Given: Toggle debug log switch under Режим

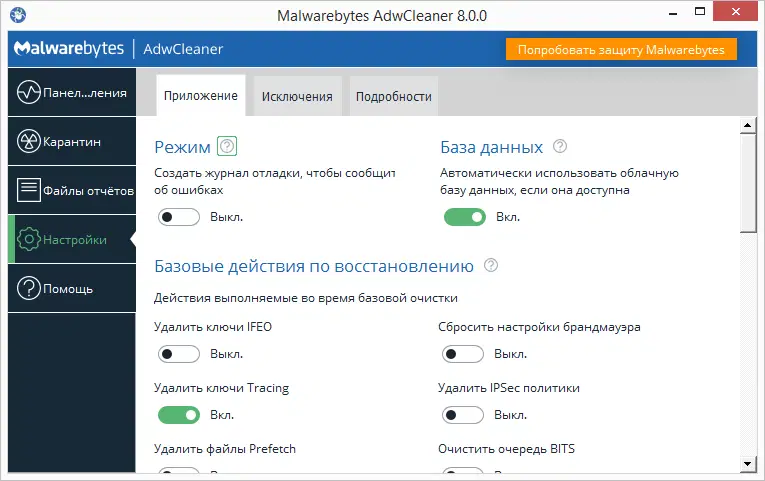Looking at the screenshot, I should [x=179, y=217].
